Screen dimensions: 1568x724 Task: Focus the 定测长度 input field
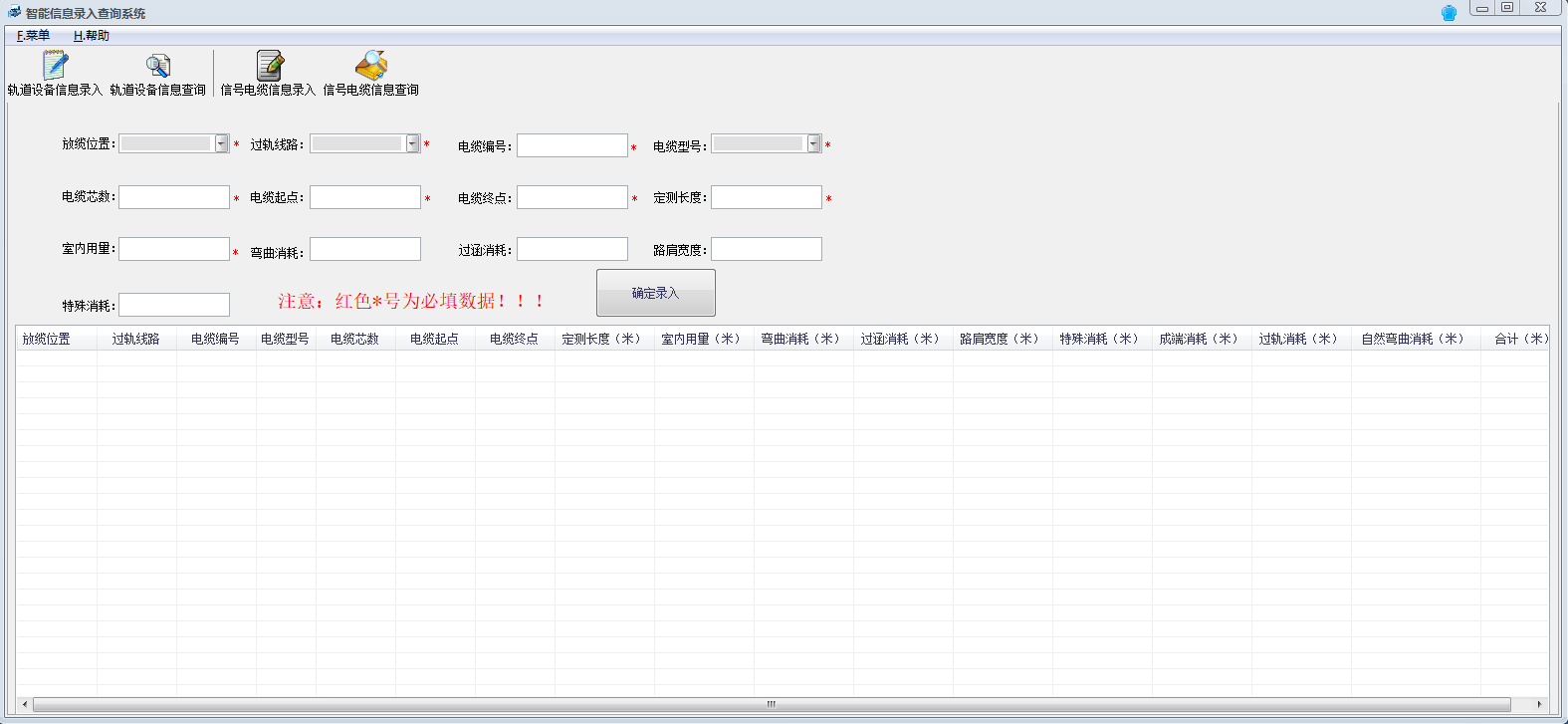click(767, 197)
